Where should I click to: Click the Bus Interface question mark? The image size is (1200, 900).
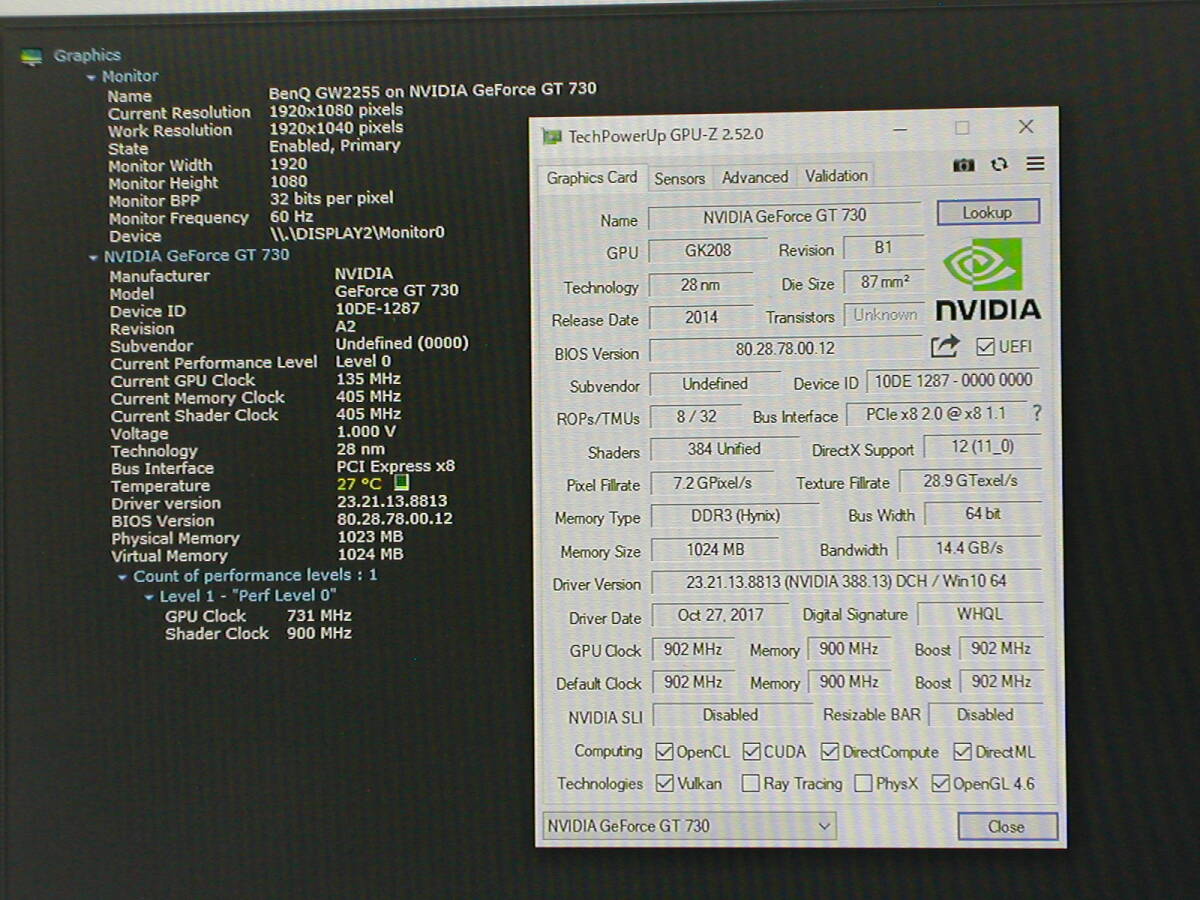[x=1037, y=413]
